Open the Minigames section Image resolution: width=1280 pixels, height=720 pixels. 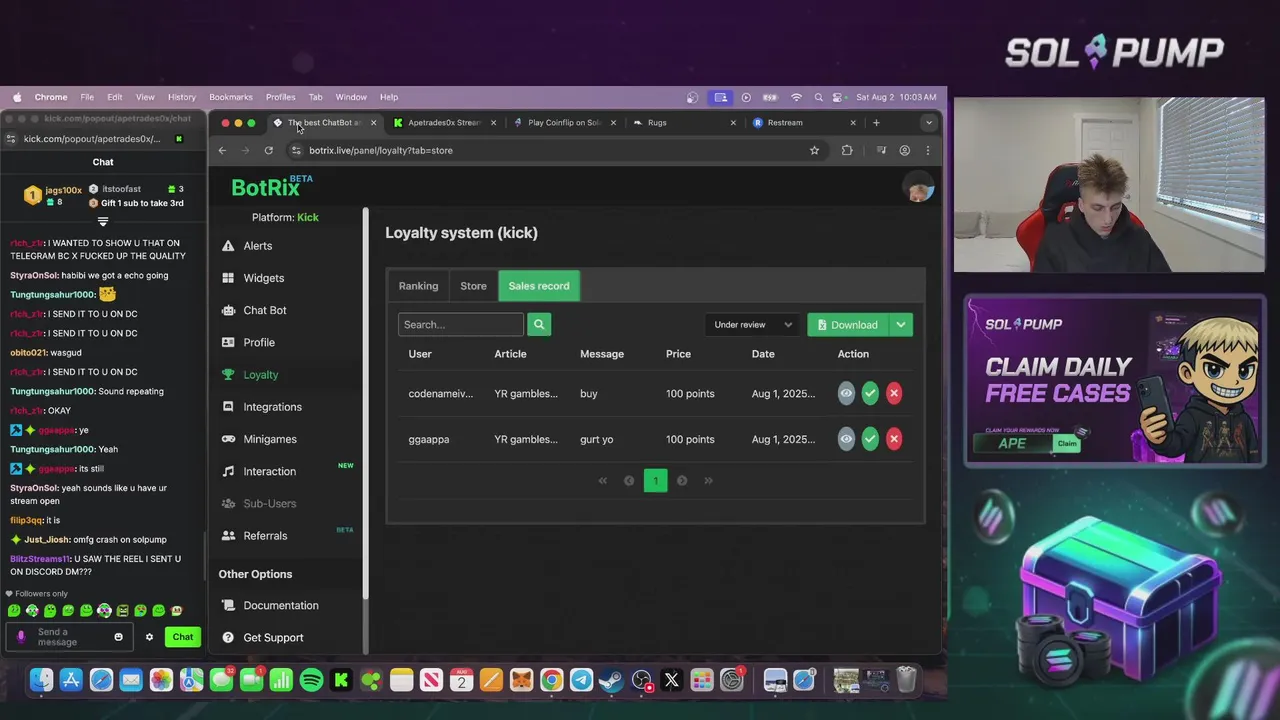(x=259, y=439)
